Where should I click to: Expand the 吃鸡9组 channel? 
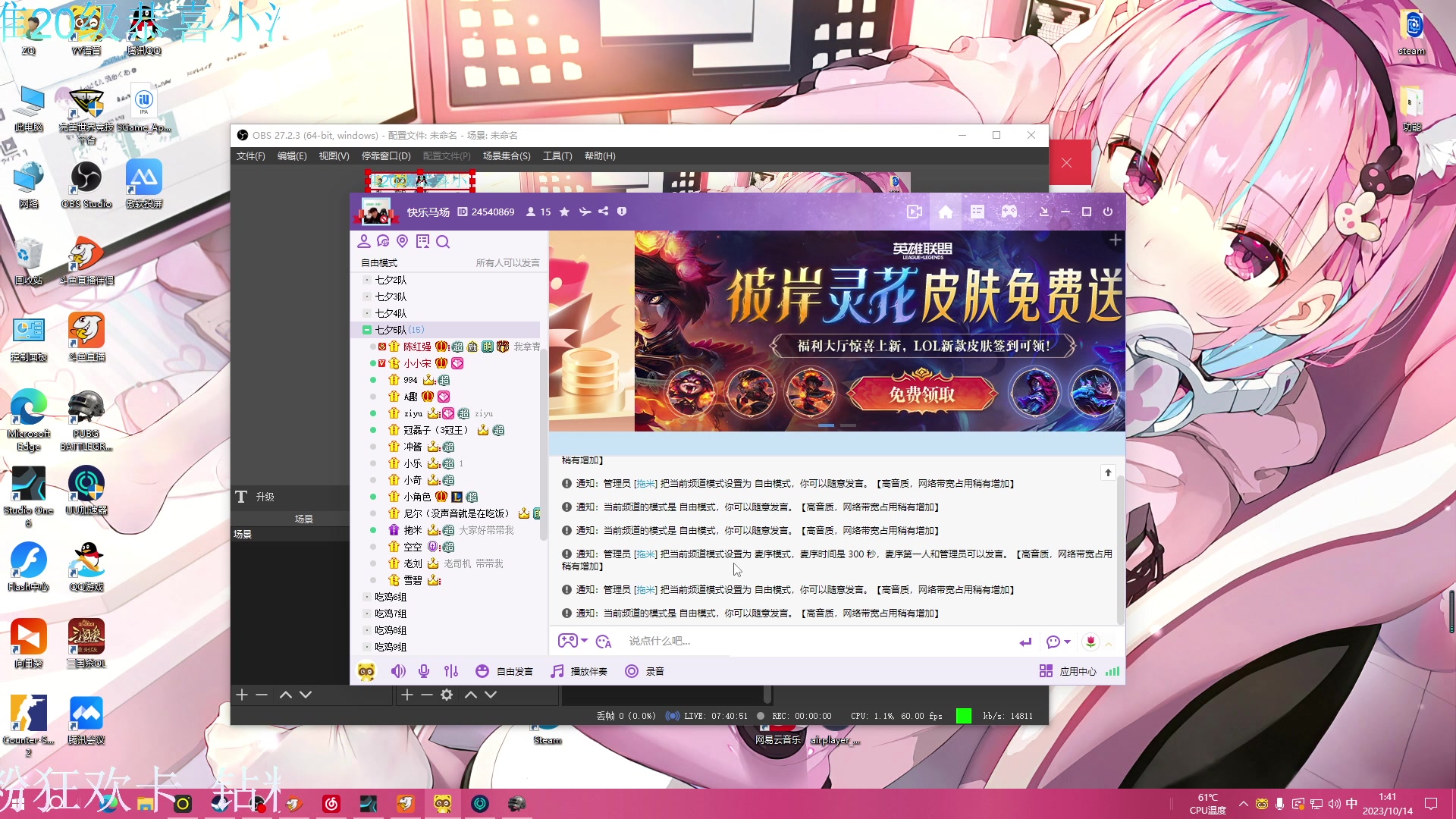click(367, 647)
